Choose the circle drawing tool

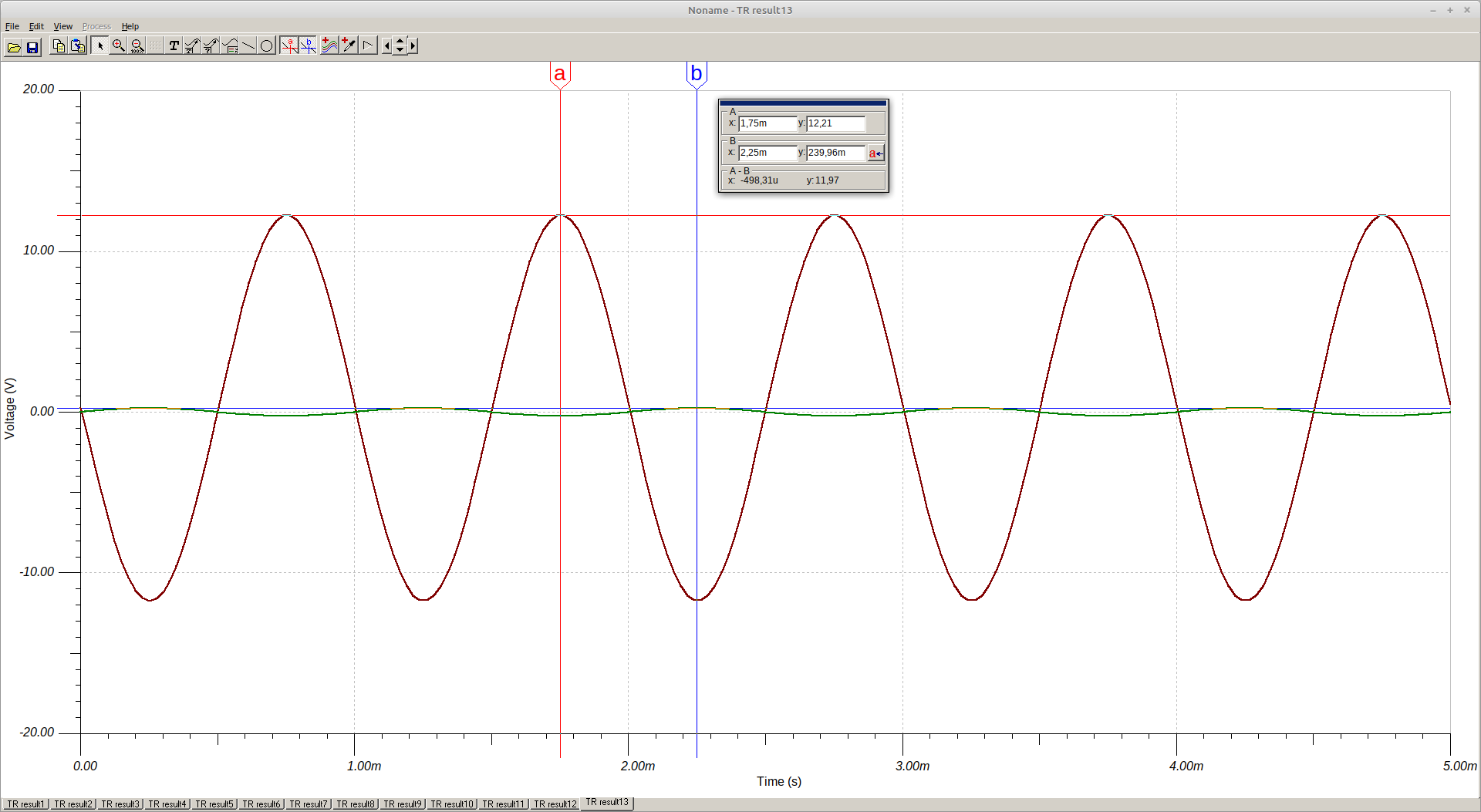(266, 46)
